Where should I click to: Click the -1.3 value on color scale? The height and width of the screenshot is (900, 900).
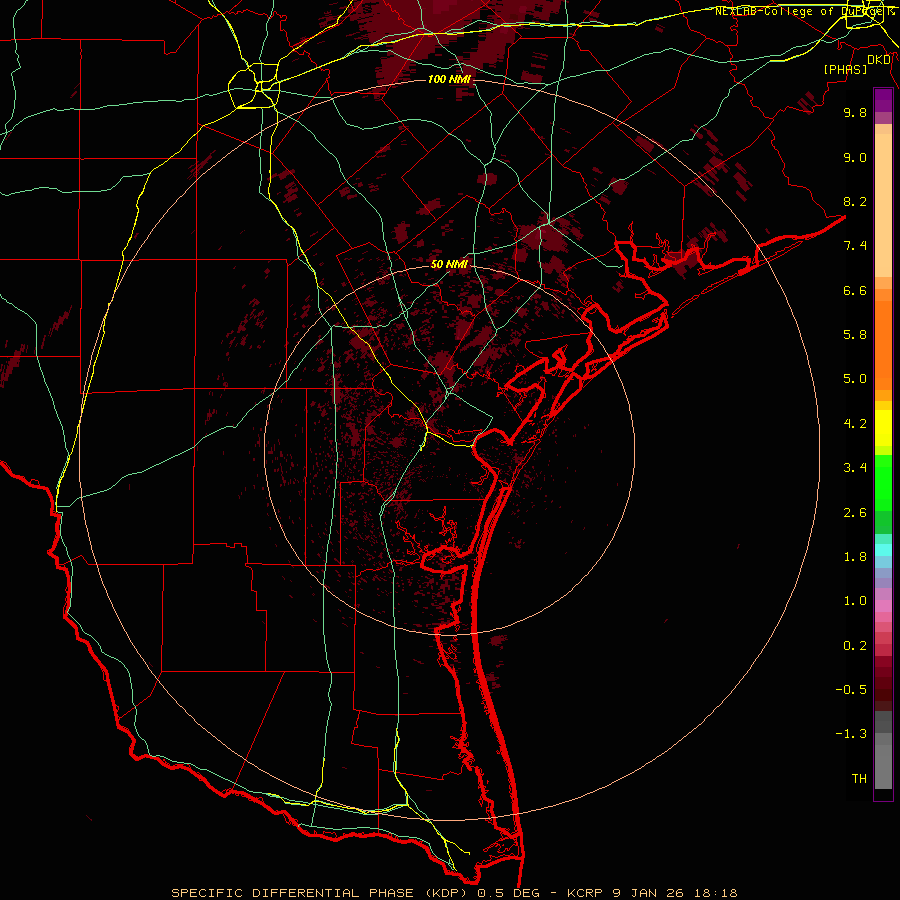[x=851, y=734]
